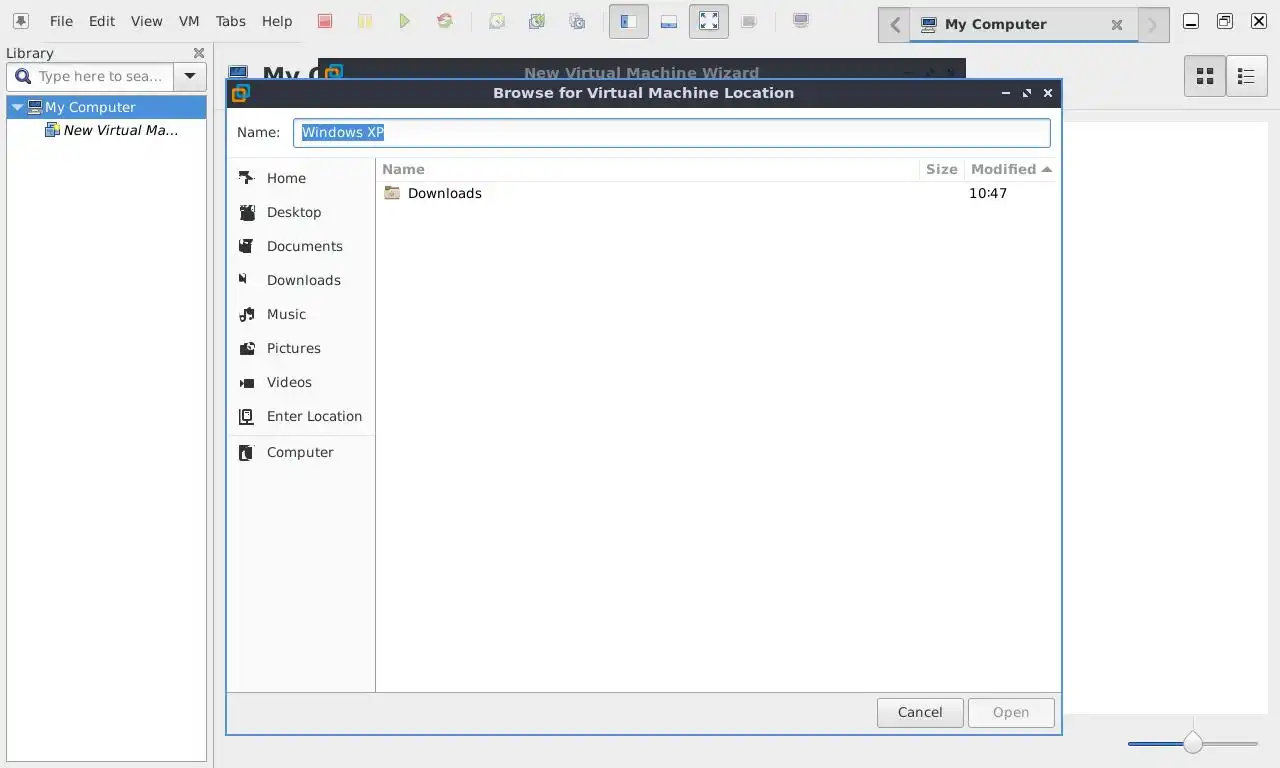Open the VM menu
The width and height of the screenshot is (1280, 768).
pyautogui.click(x=189, y=21)
